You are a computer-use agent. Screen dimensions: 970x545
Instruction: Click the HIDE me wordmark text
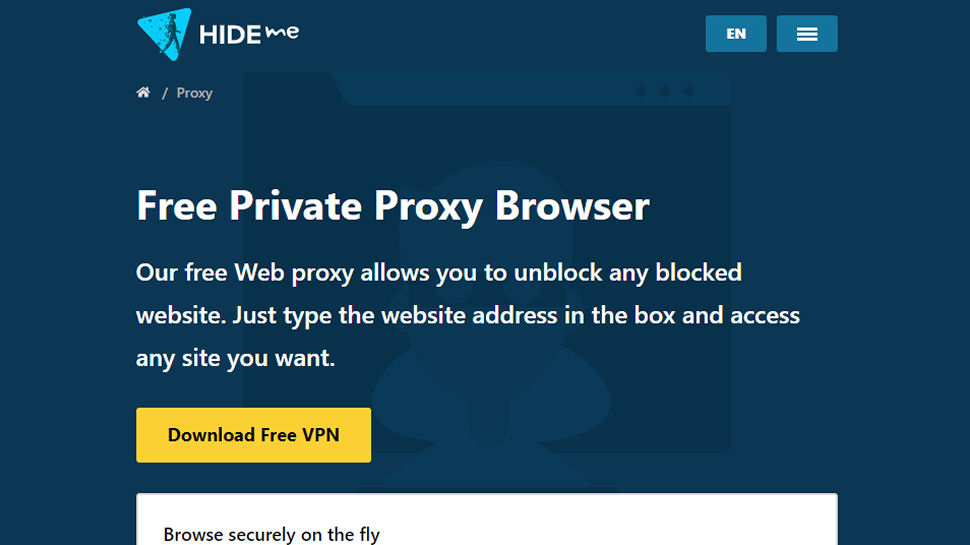[249, 34]
